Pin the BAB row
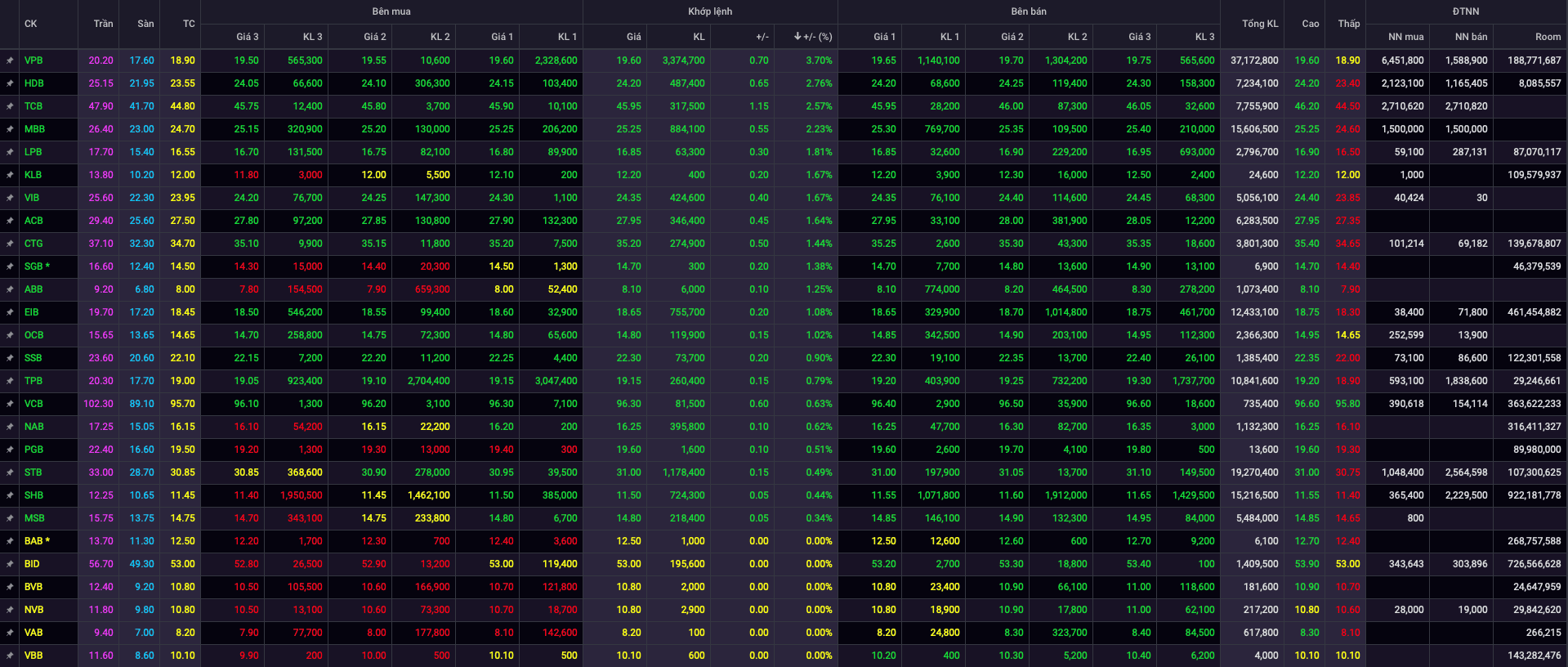Viewport: 1568px width, 667px height. (x=10, y=541)
